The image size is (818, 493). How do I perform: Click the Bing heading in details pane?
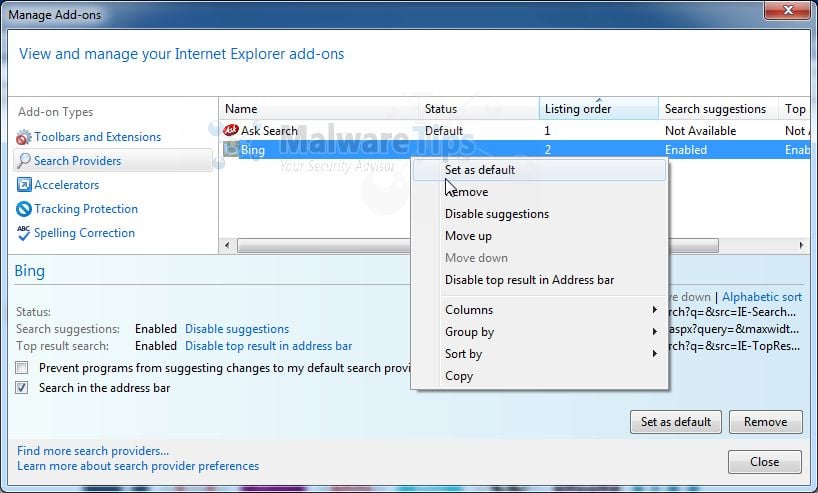(30, 271)
